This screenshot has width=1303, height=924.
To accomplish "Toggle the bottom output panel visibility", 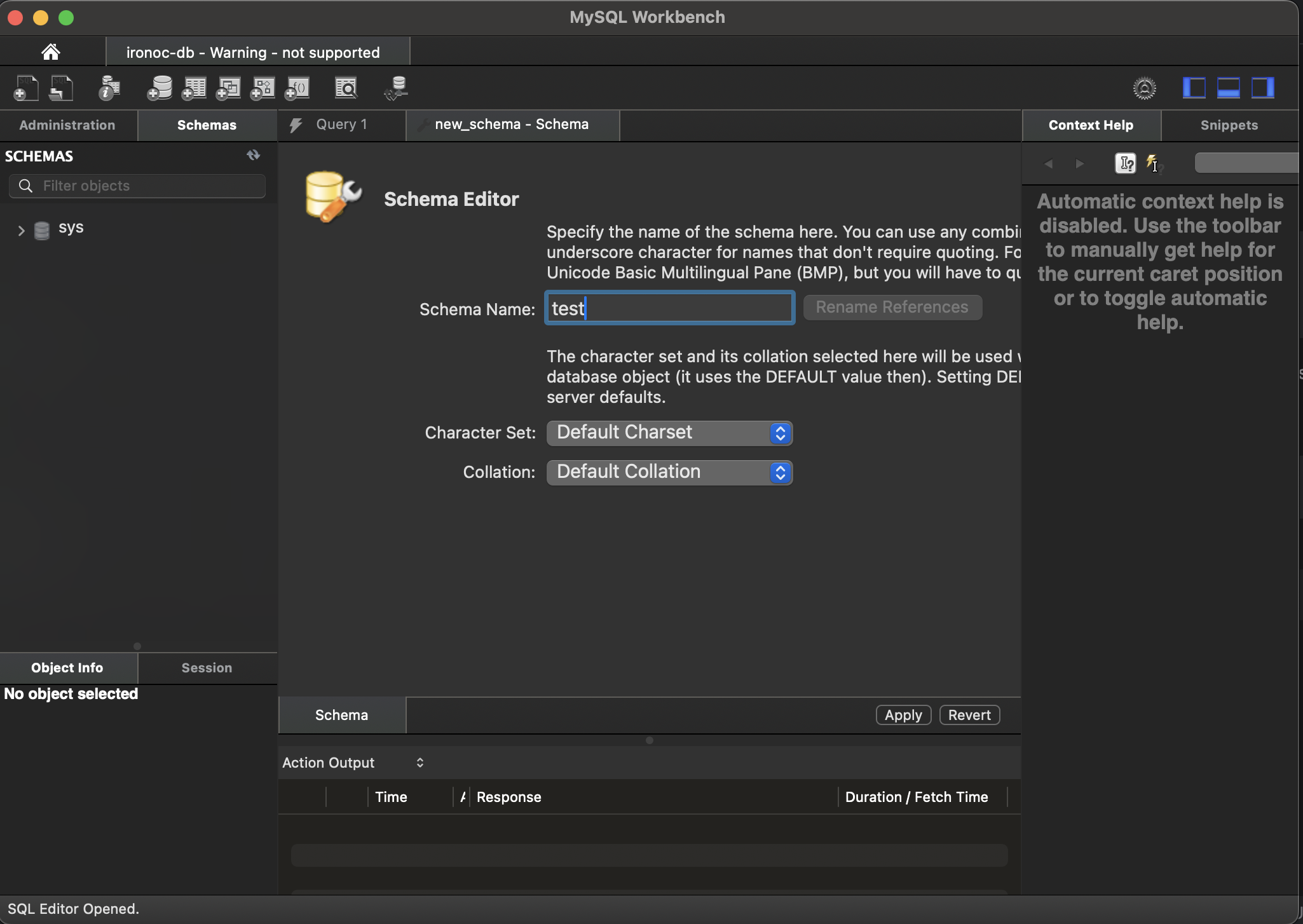I will pos(1229,88).
